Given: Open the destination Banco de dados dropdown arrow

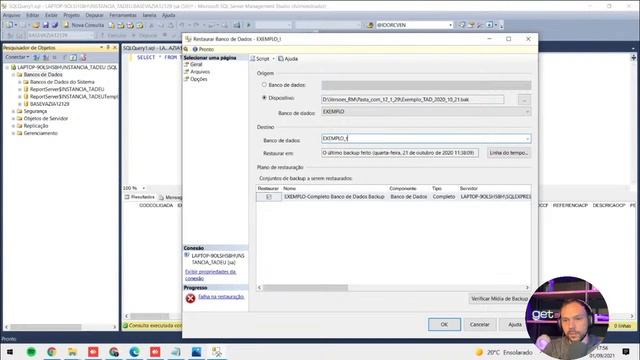Looking at the screenshot, I should pos(527,139).
